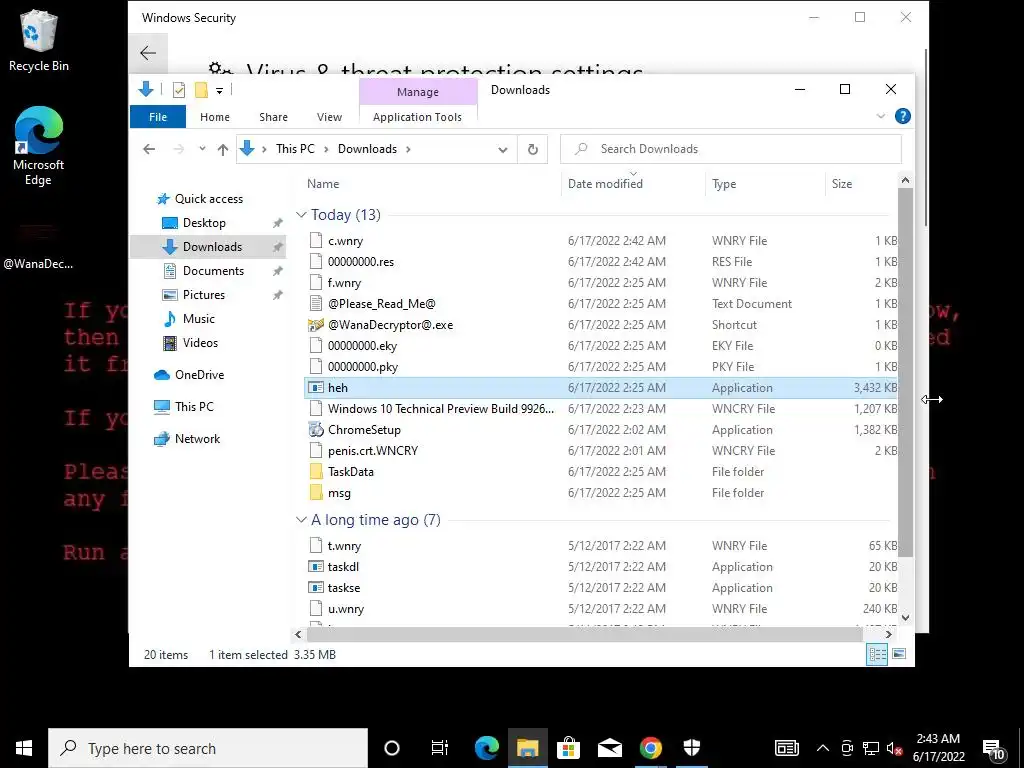Image resolution: width=1024 pixels, height=768 pixels.
Task: Switch to large thumbnails view
Action: point(899,654)
